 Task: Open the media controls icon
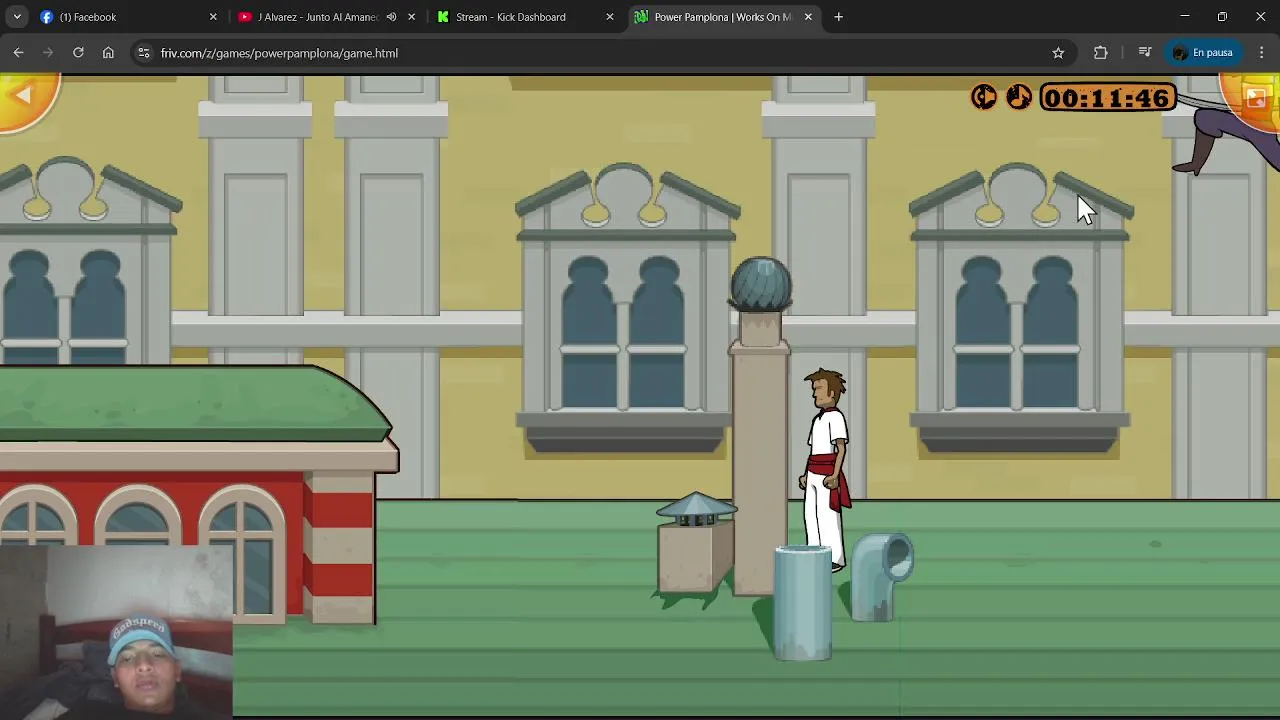(1145, 53)
